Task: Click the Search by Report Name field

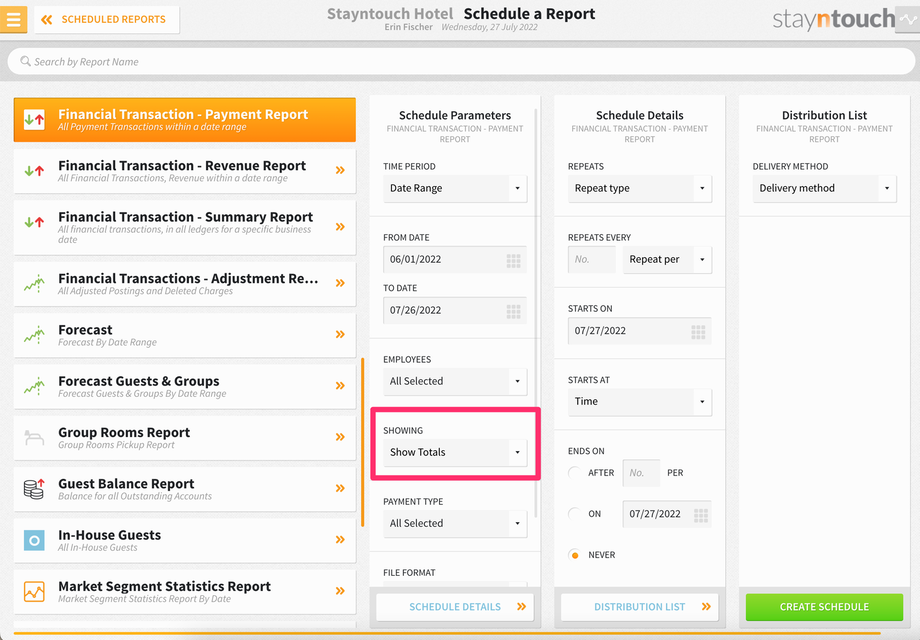Action: (x=461, y=62)
